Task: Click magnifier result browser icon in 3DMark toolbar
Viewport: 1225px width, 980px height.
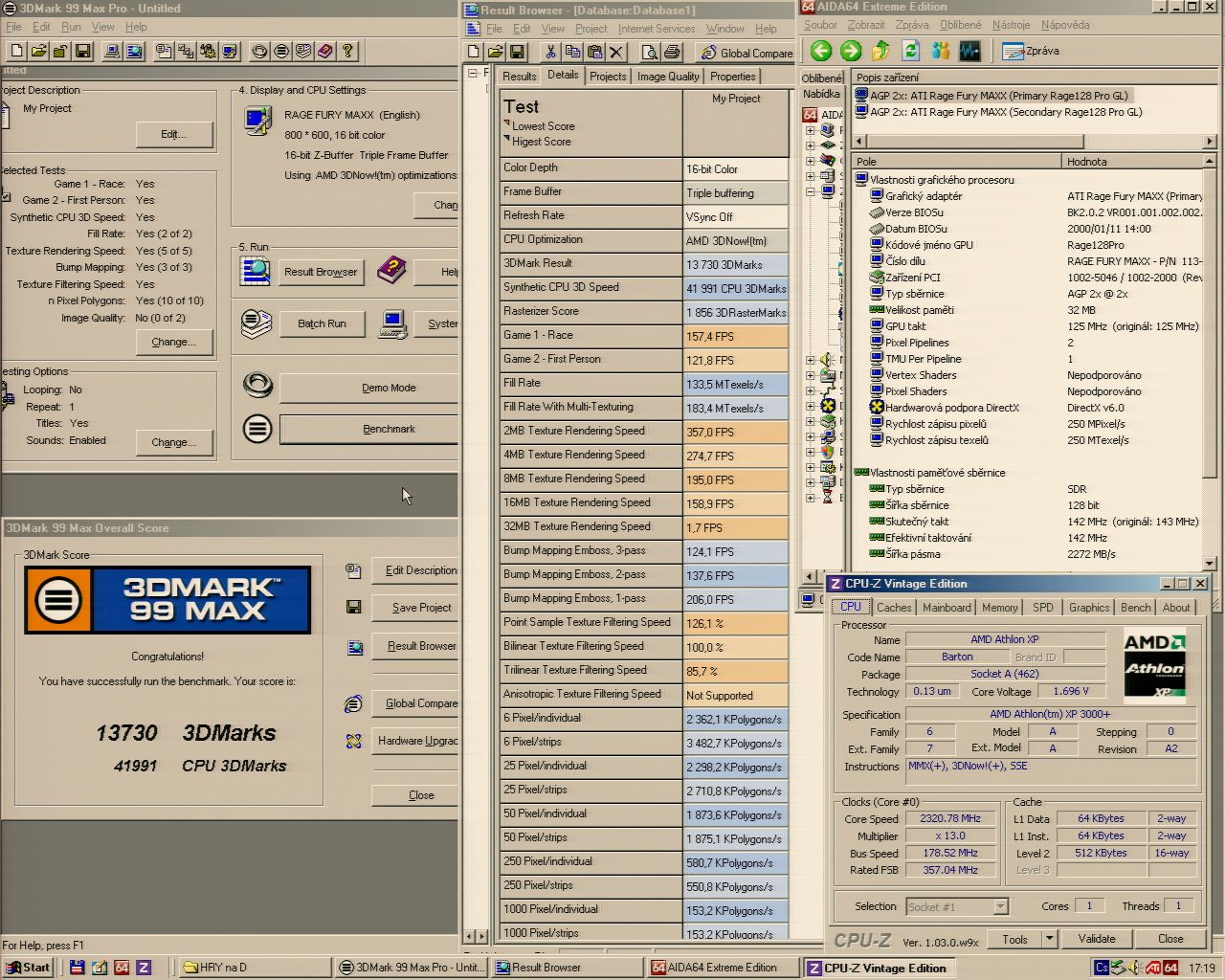Action: (135, 51)
